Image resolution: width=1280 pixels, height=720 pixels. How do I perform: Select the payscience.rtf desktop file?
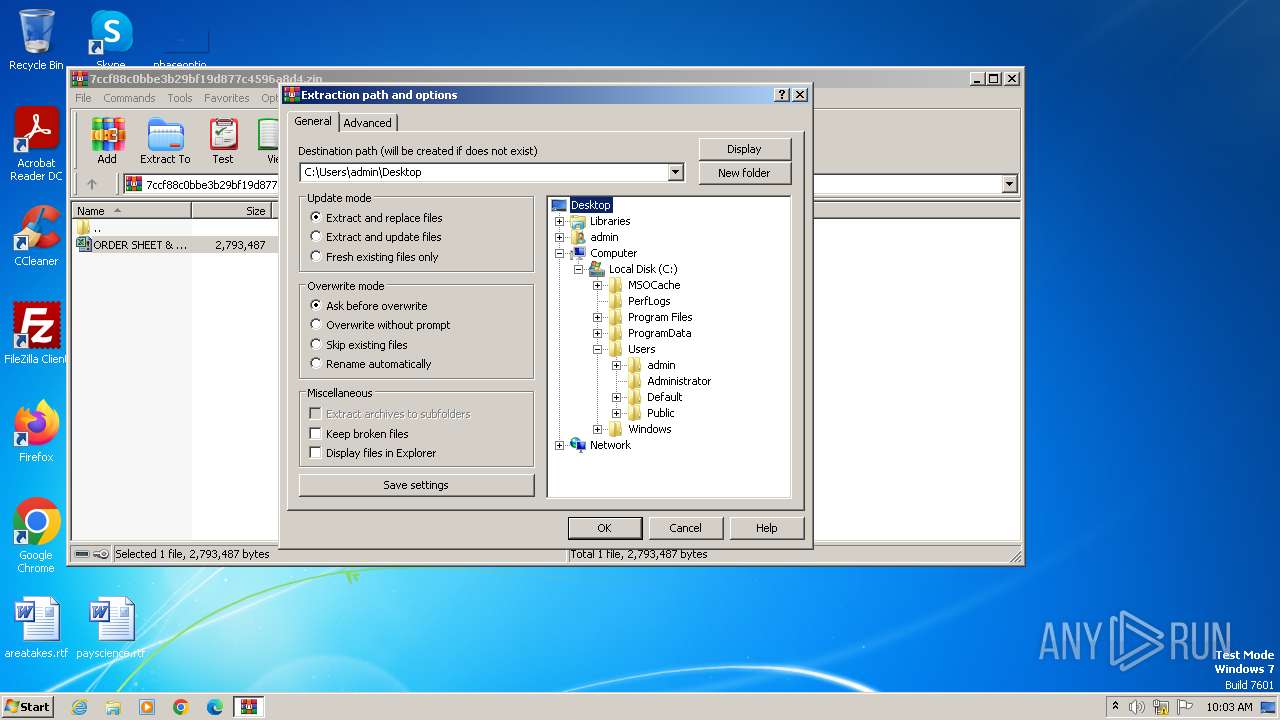coord(110,628)
